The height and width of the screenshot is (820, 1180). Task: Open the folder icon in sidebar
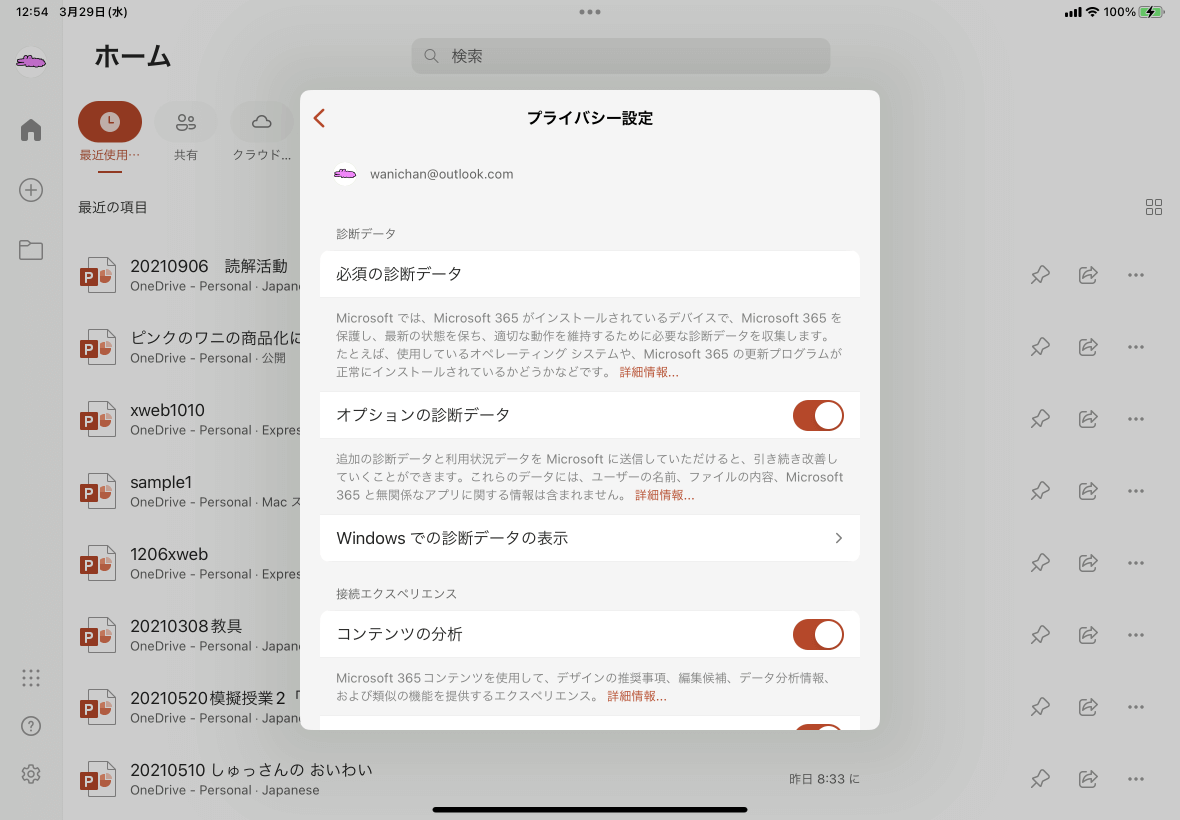[x=31, y=250]
